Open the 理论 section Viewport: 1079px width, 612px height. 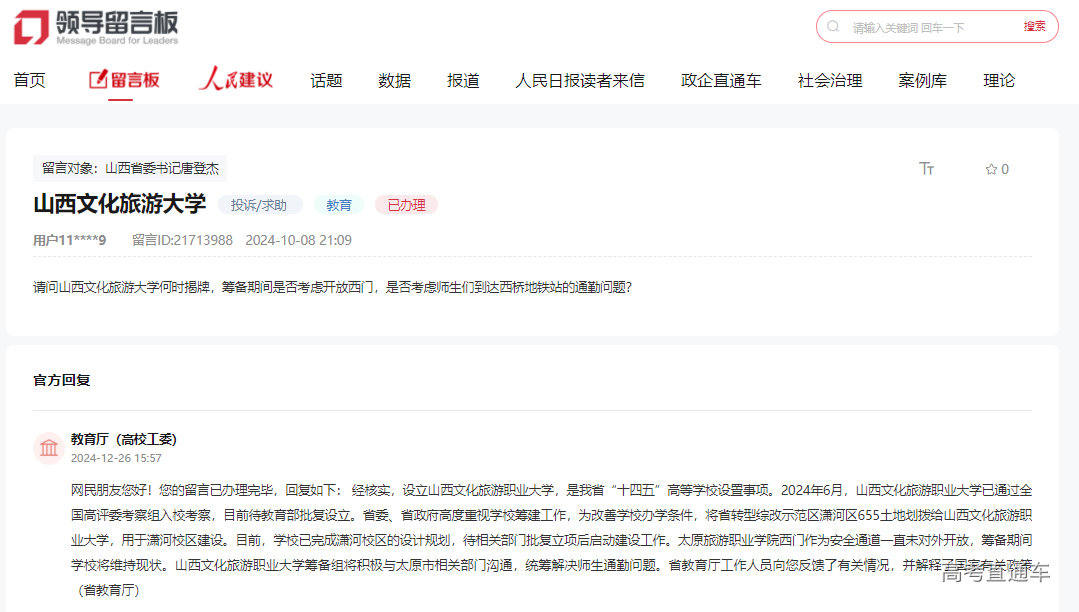coord(998,79)
